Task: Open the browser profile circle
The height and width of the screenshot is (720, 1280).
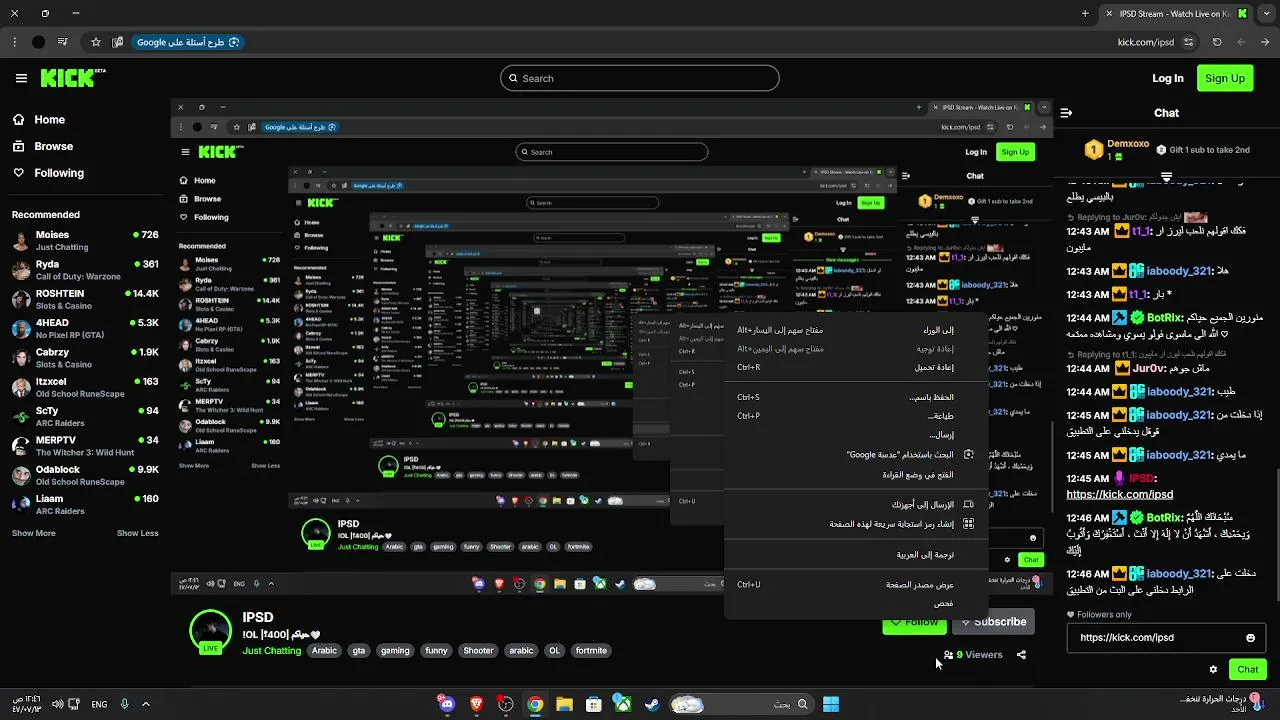Action: tap(38, 42)
